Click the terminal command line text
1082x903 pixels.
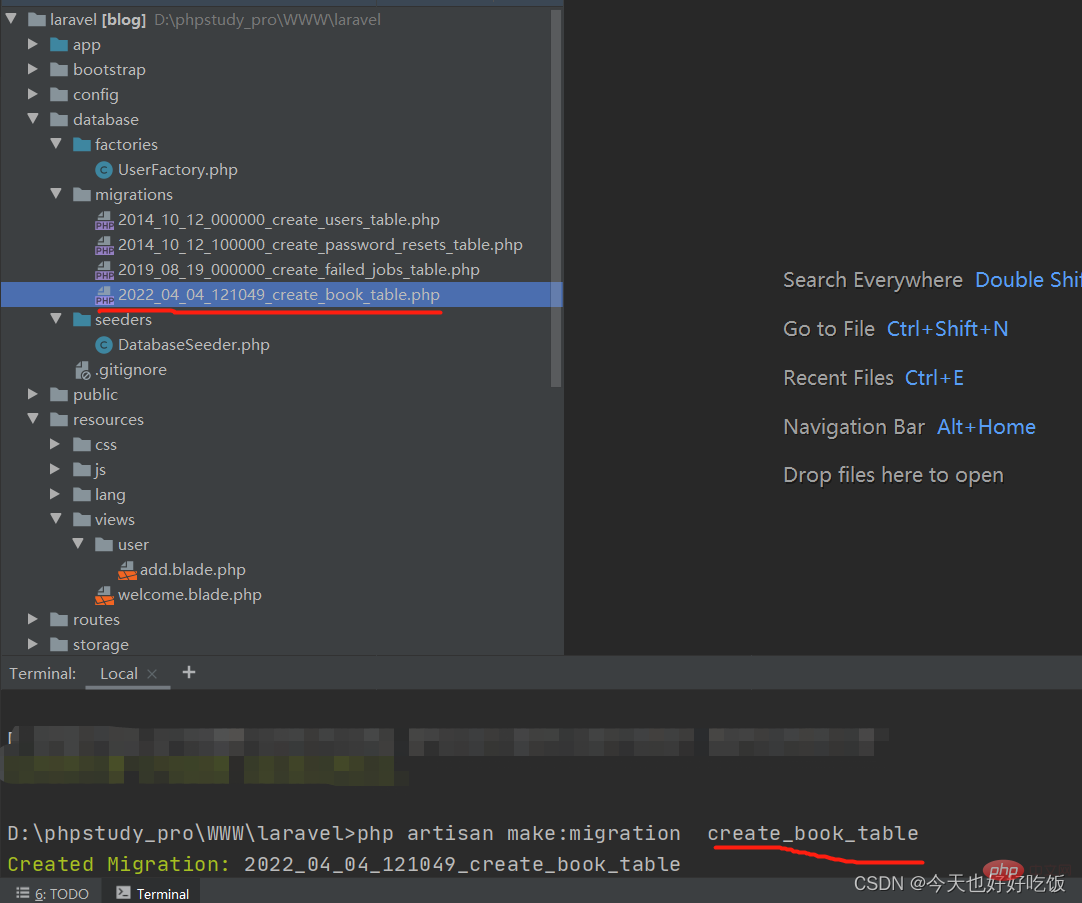coord(462,833)
